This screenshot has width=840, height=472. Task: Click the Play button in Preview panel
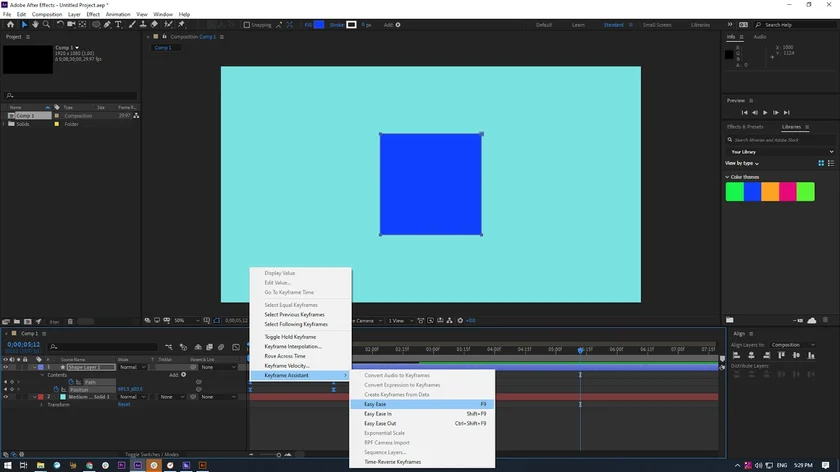766,112
